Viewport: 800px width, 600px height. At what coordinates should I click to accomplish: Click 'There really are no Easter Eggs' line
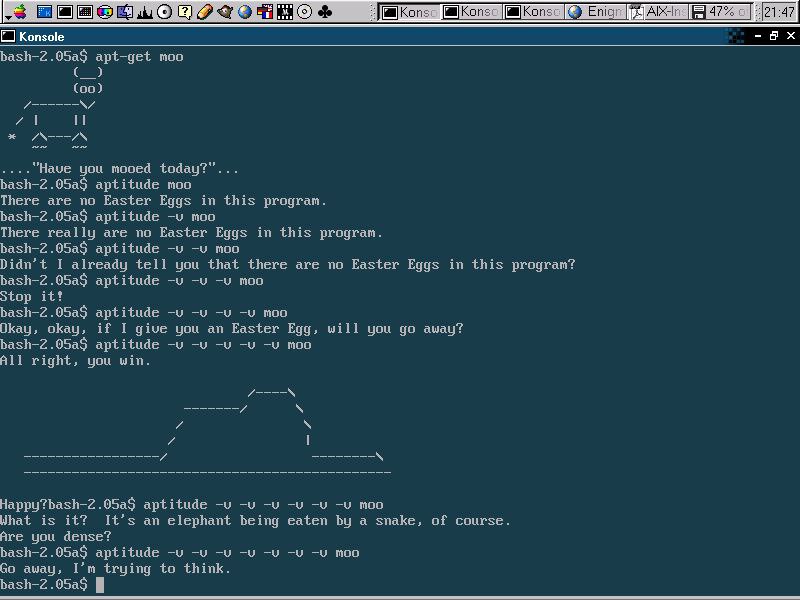point(191,233)
